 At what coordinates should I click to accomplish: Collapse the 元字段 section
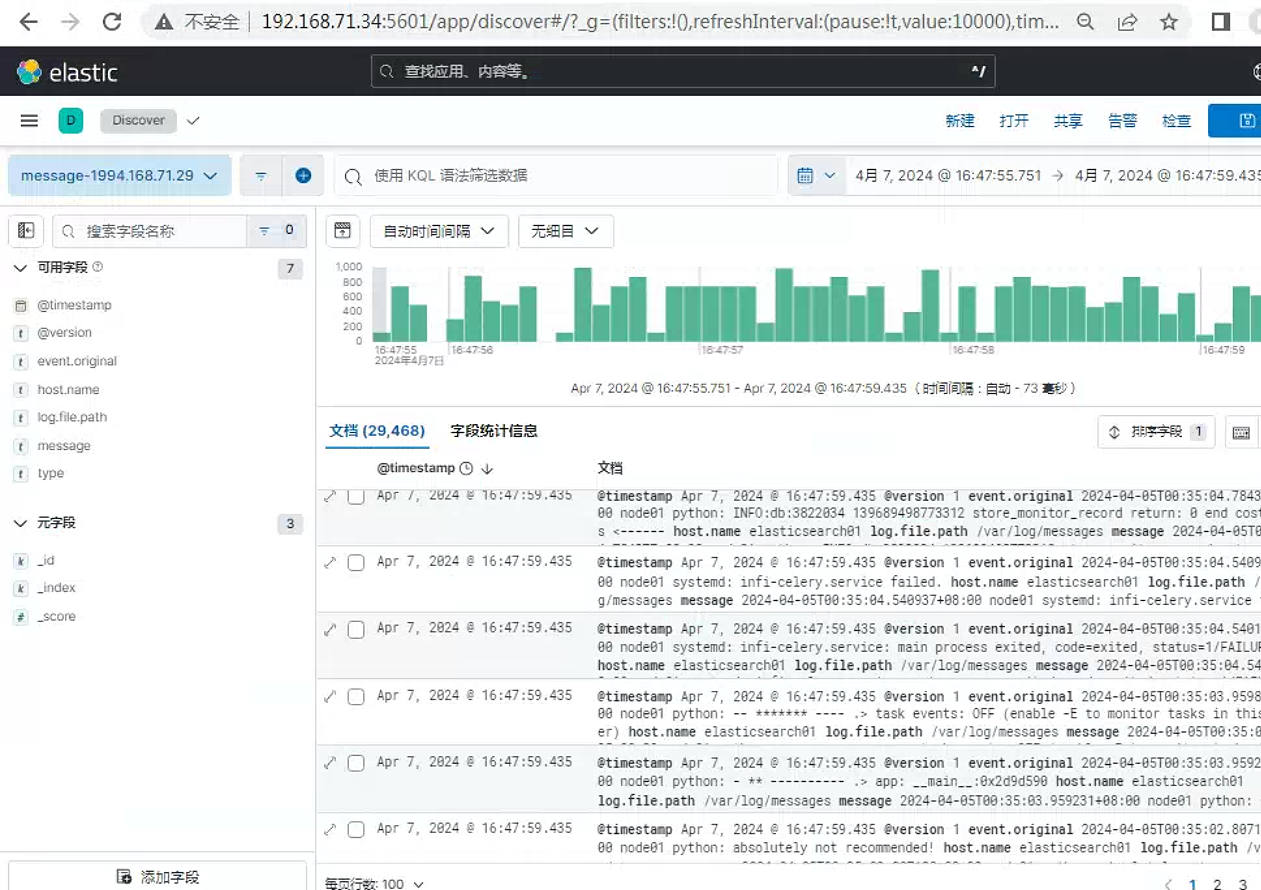point(20,523)
